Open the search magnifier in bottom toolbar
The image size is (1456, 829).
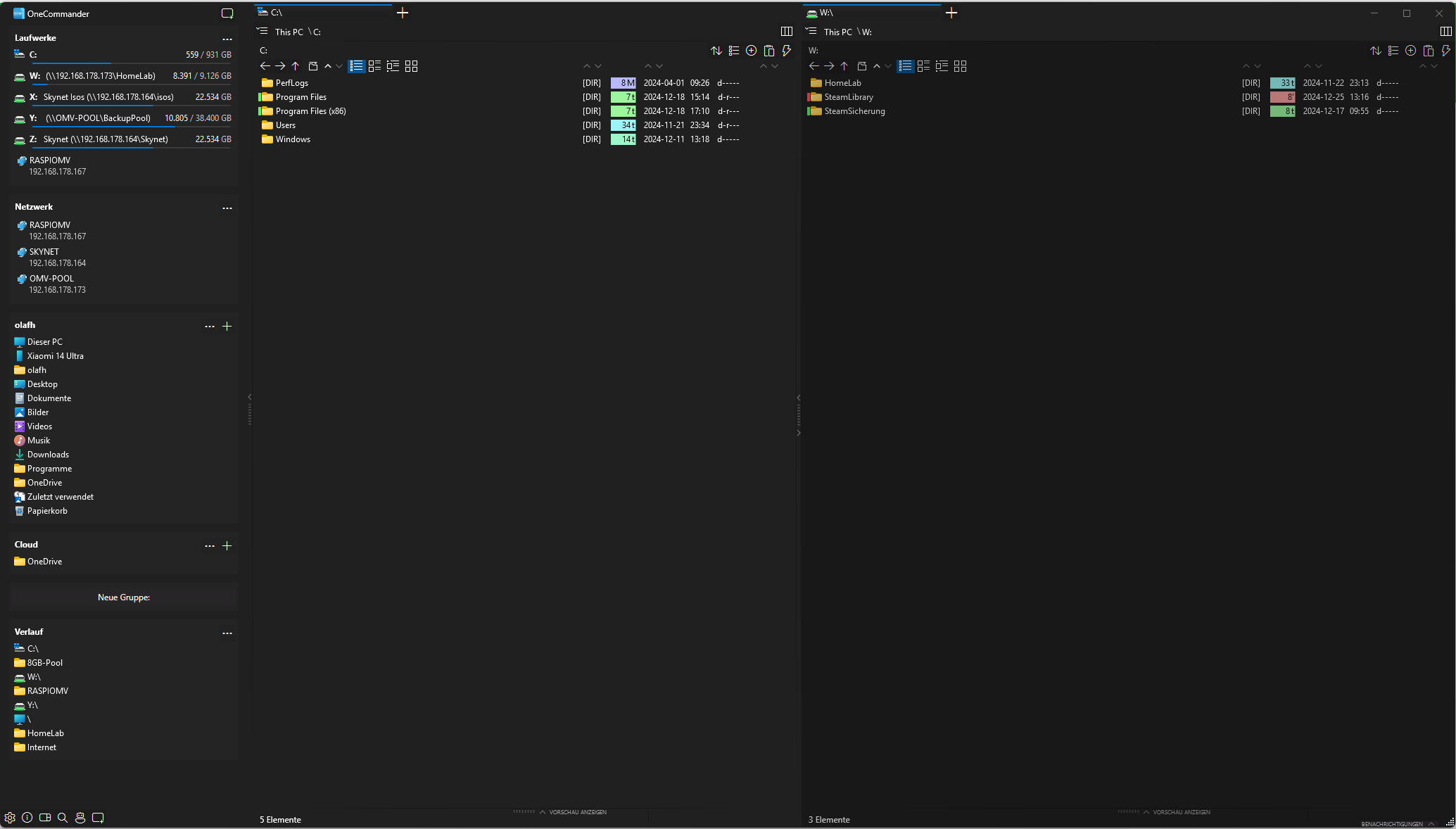coord(63,818)
